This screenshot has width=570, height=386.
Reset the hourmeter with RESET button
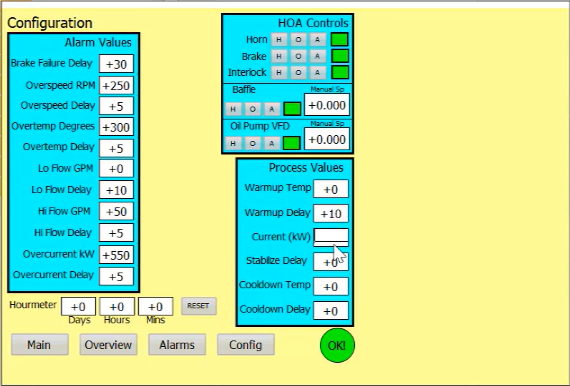point(199,306)
